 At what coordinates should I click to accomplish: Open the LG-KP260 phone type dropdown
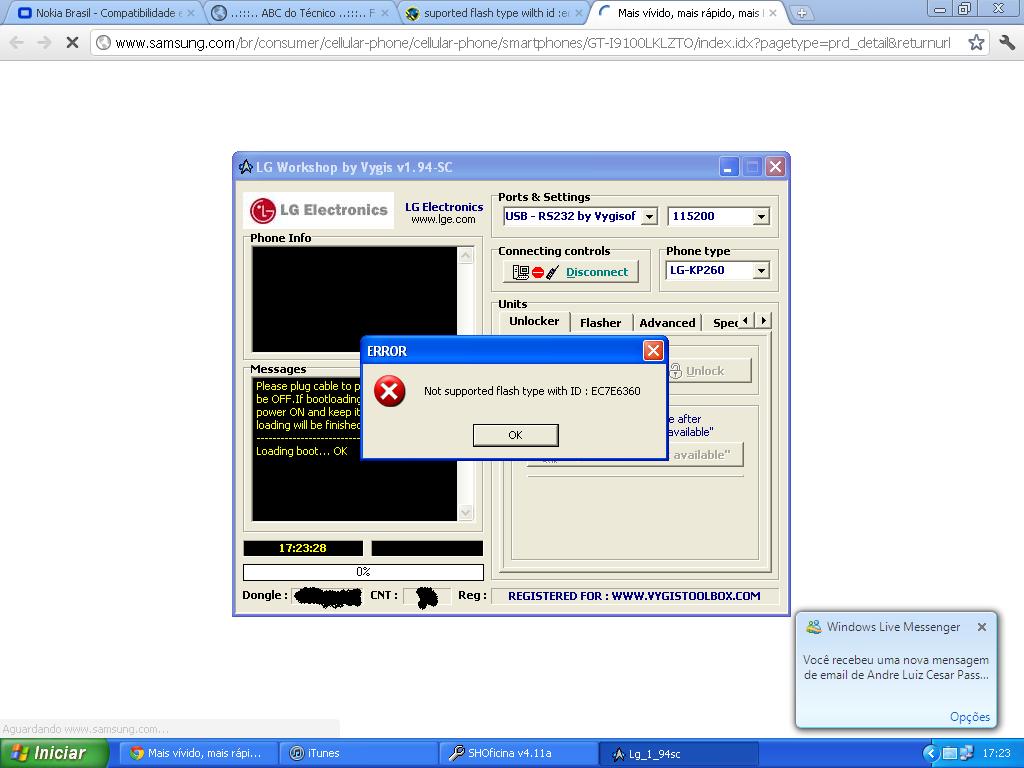(761, 270)
